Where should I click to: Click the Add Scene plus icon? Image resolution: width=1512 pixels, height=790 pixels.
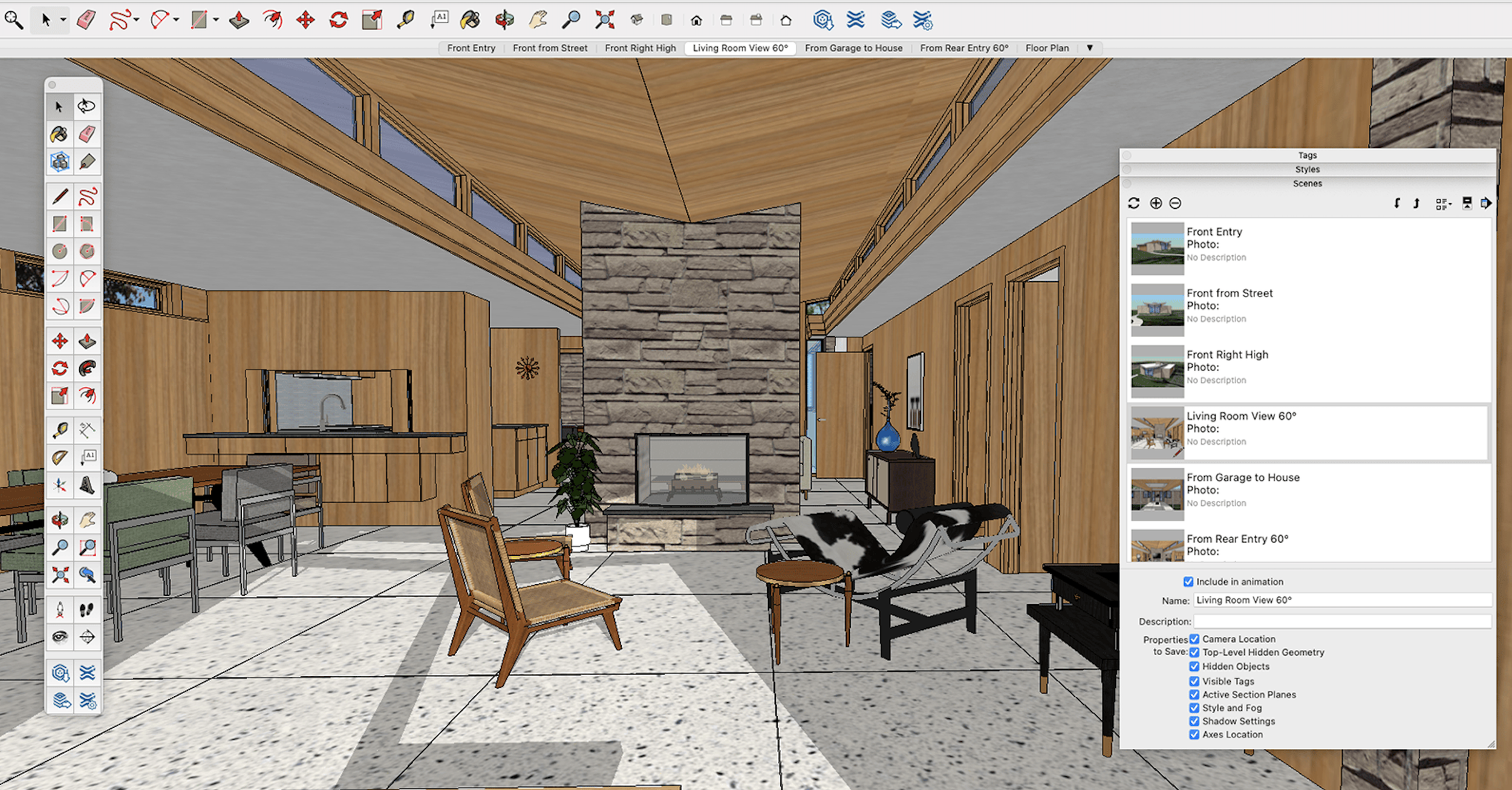pos(1156,203)
